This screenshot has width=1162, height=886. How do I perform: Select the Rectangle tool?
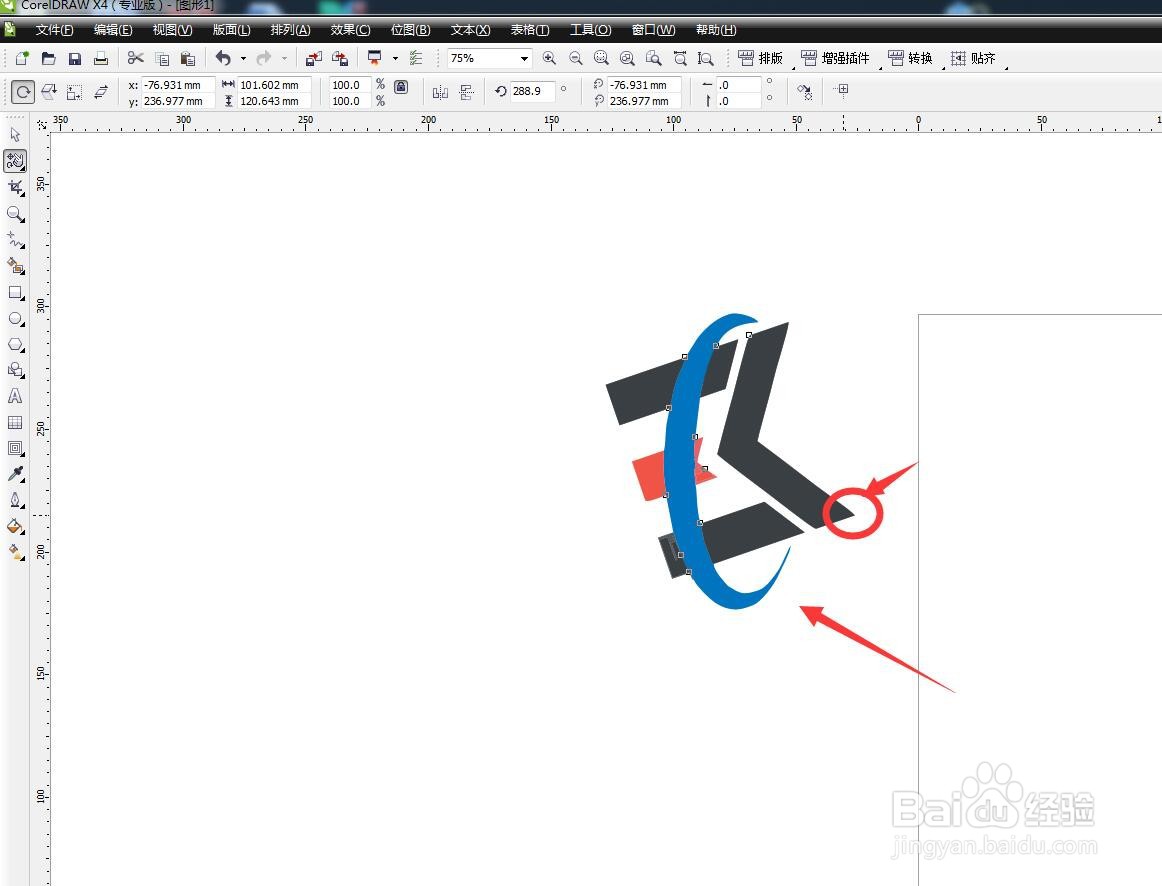tap(15, 293)
